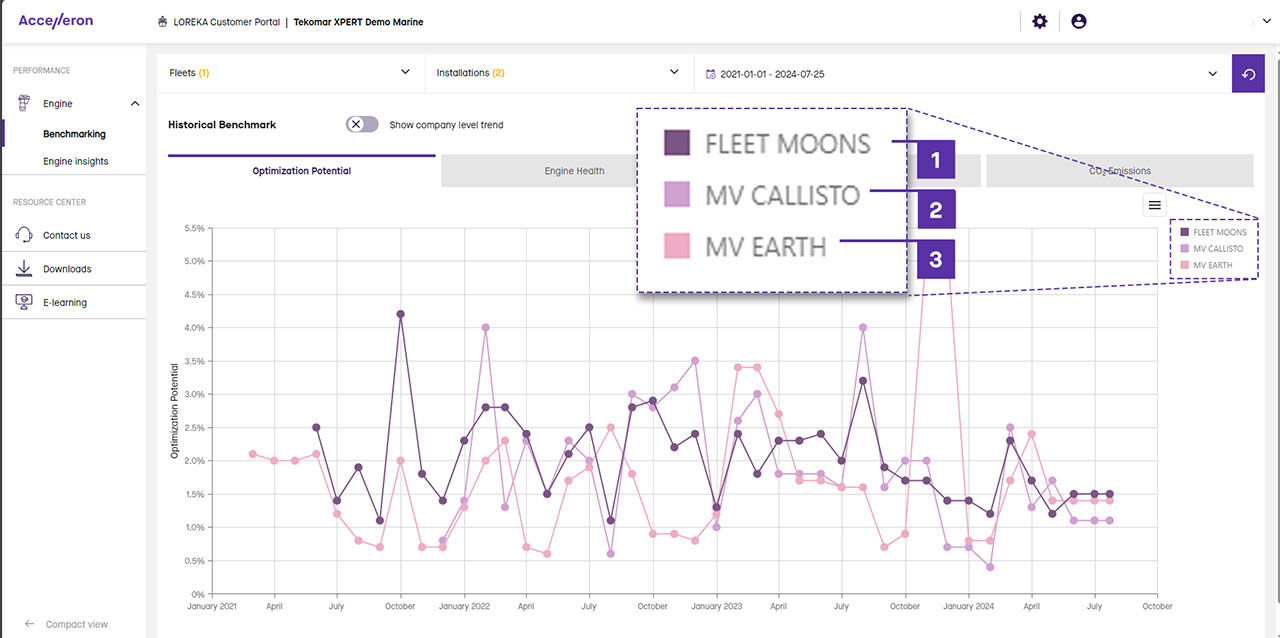Viewport: 1280px width, 638px height.
Task: Toggle Show company level trend switch
Action: [362, 125]
